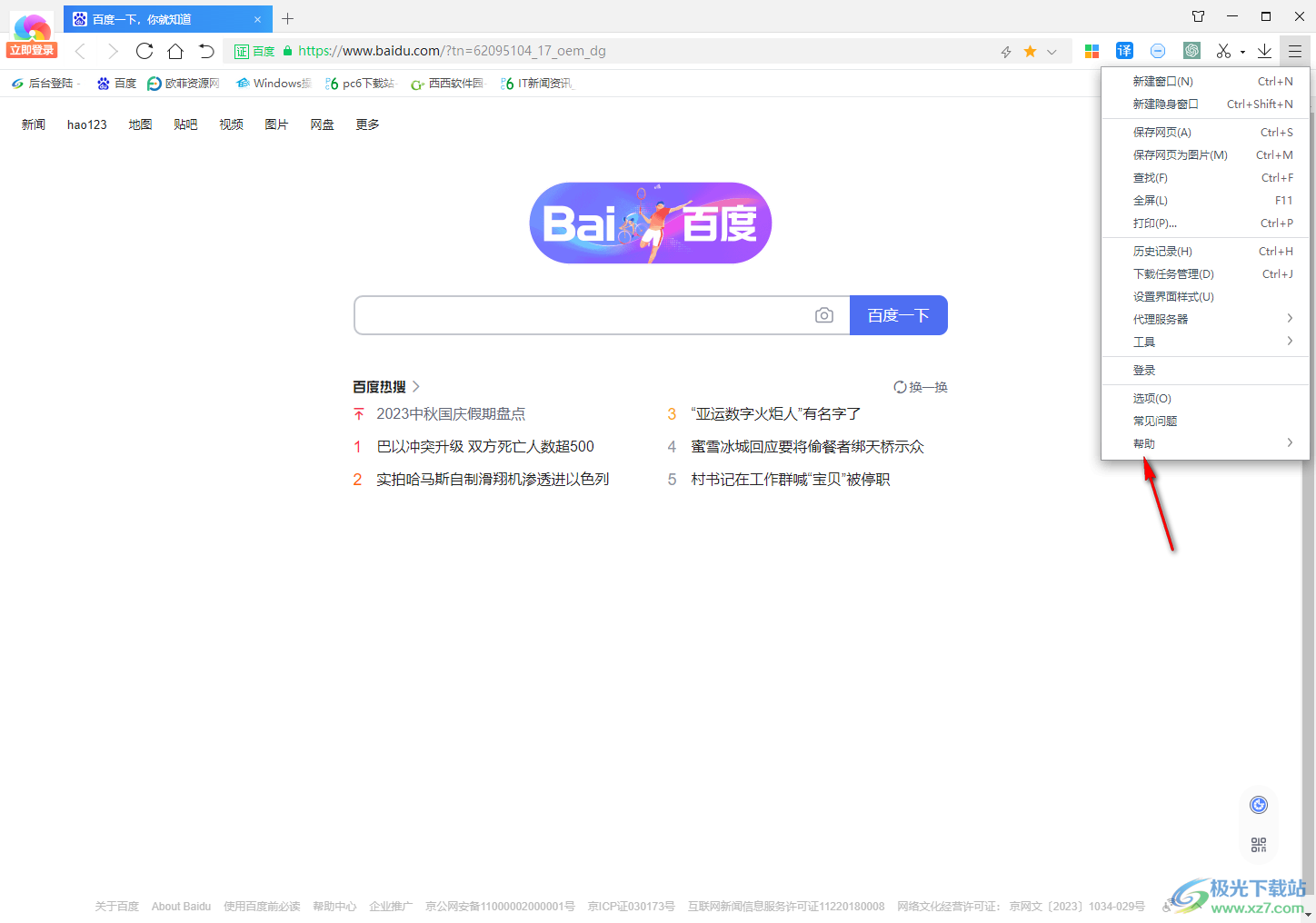Go forward to the next page
The width and height of the screenshot is (1316, 923).
tap(112, 51)
